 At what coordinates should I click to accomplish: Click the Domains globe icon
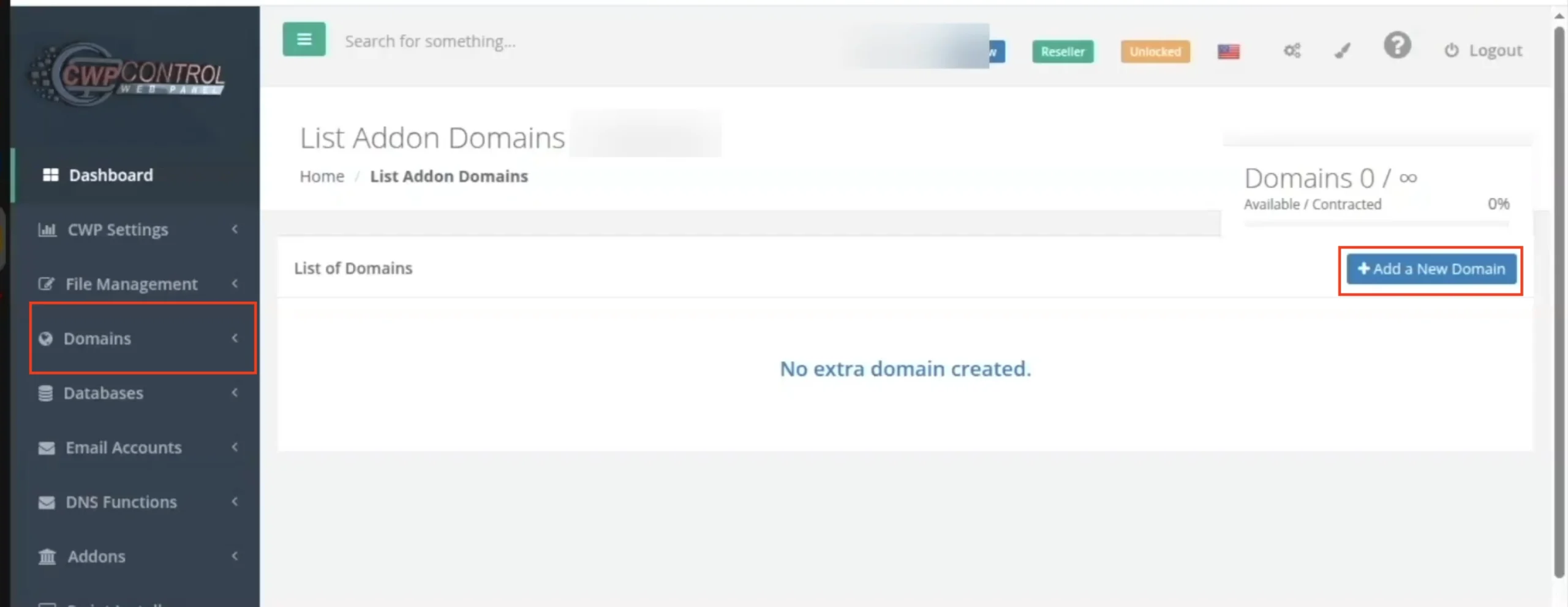click(x=45, y=339)
